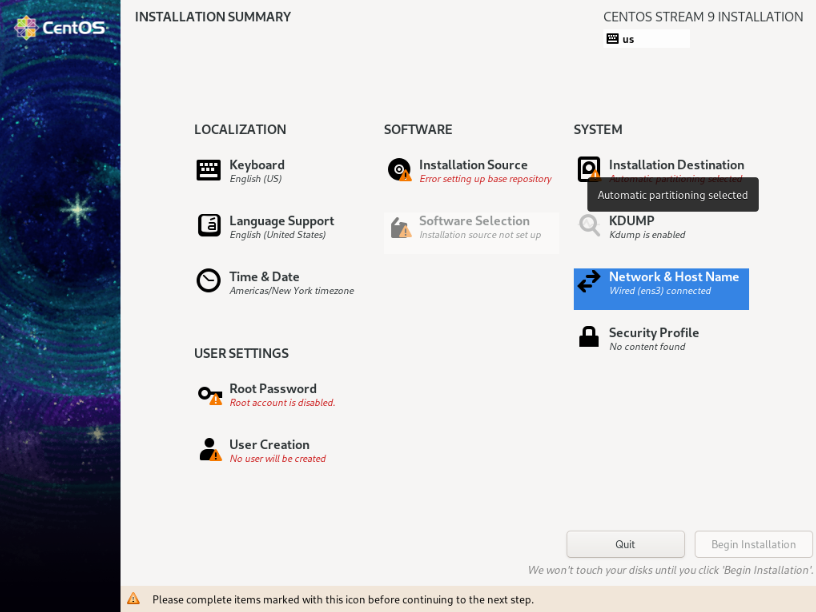Click the 'Automatic partitioning selected' tooltip
The image size is (816, 612).
point(672,195)
